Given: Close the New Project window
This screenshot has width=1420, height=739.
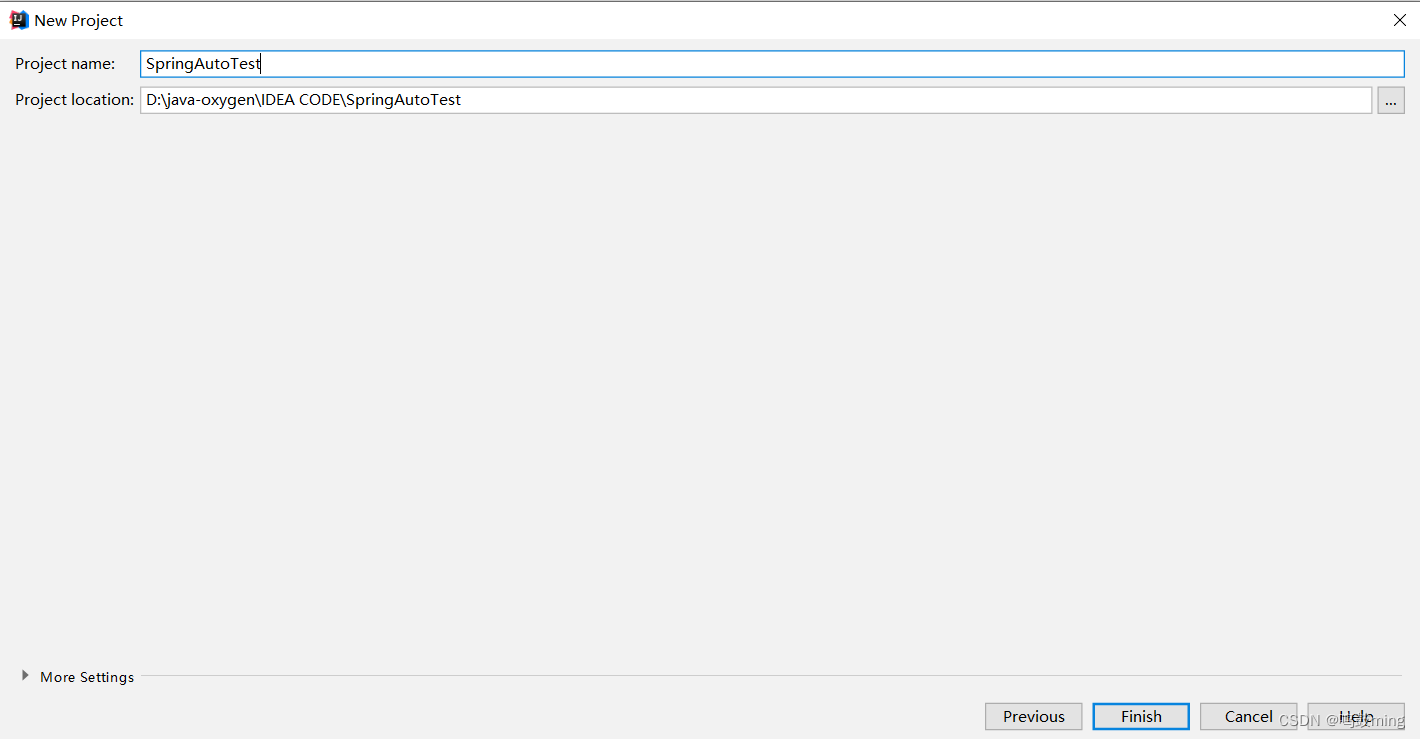Looking at the screenshot, I should pos(1400,20).
